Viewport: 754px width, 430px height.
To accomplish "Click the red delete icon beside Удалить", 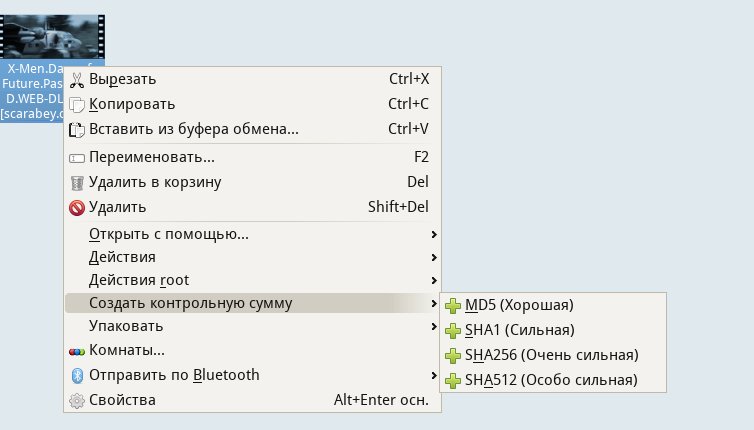I will point(77,207).
